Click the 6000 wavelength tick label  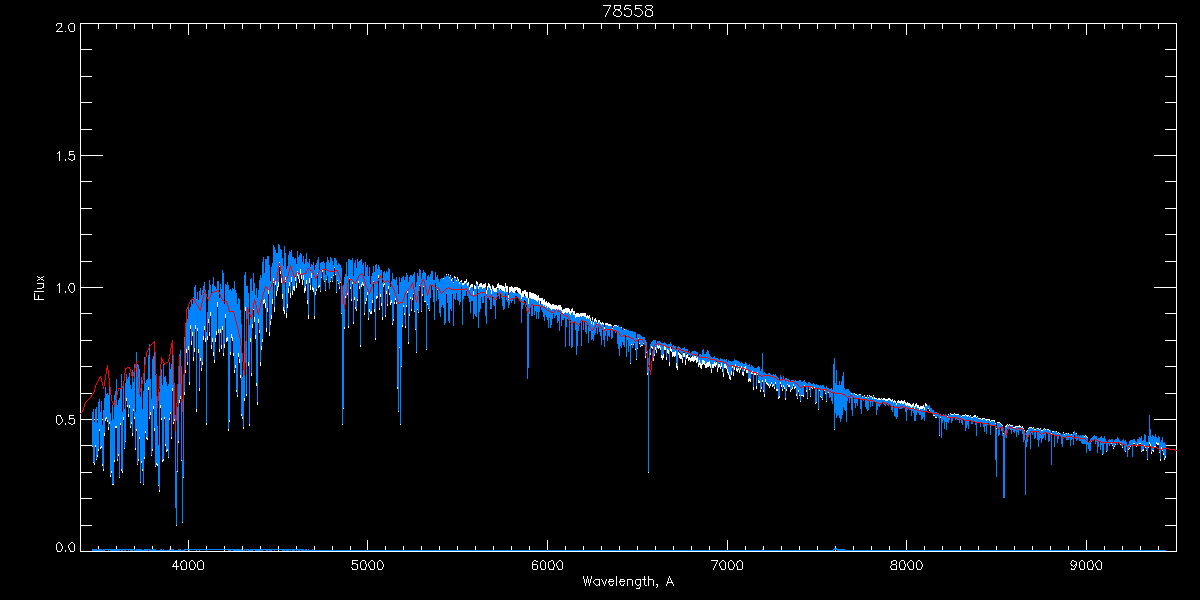(x=548, y=564)
